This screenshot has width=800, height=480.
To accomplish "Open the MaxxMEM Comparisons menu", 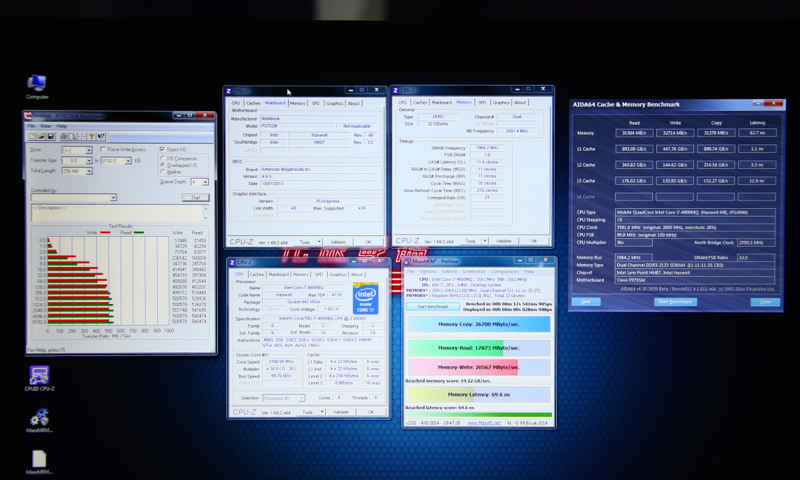I will pos(505,271).
